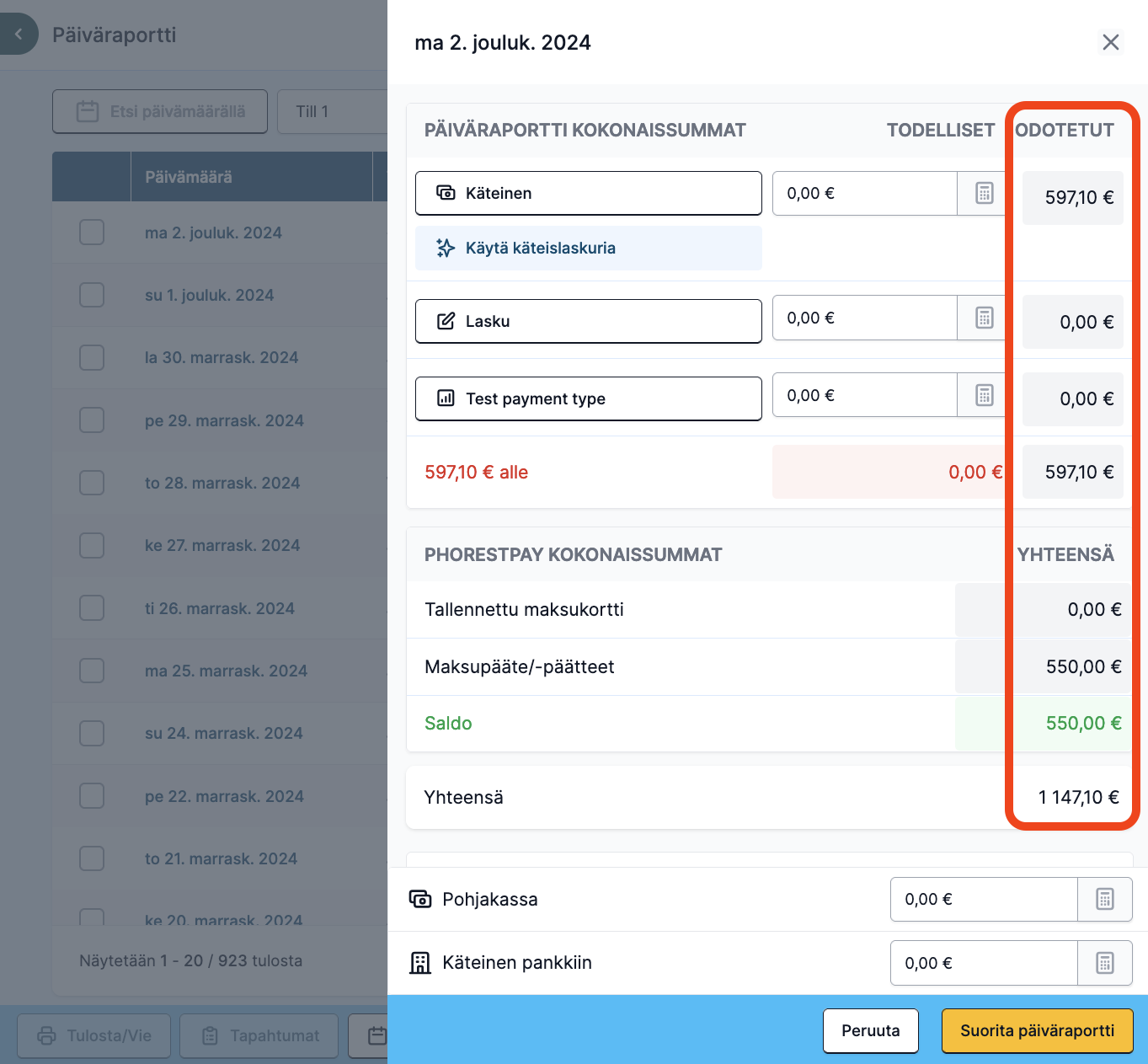
Task: Click the Lasku actual amount field
Action: tap(865, 318)
